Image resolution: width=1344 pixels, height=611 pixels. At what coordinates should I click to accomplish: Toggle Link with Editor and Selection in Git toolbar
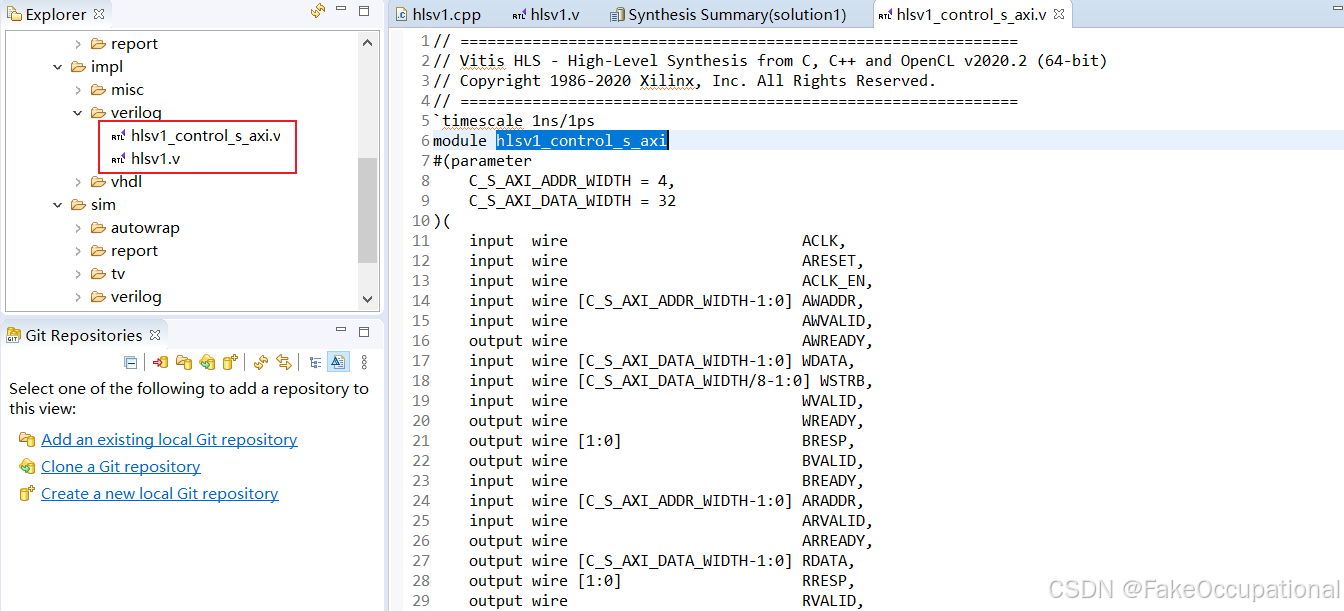pos(284,362)
